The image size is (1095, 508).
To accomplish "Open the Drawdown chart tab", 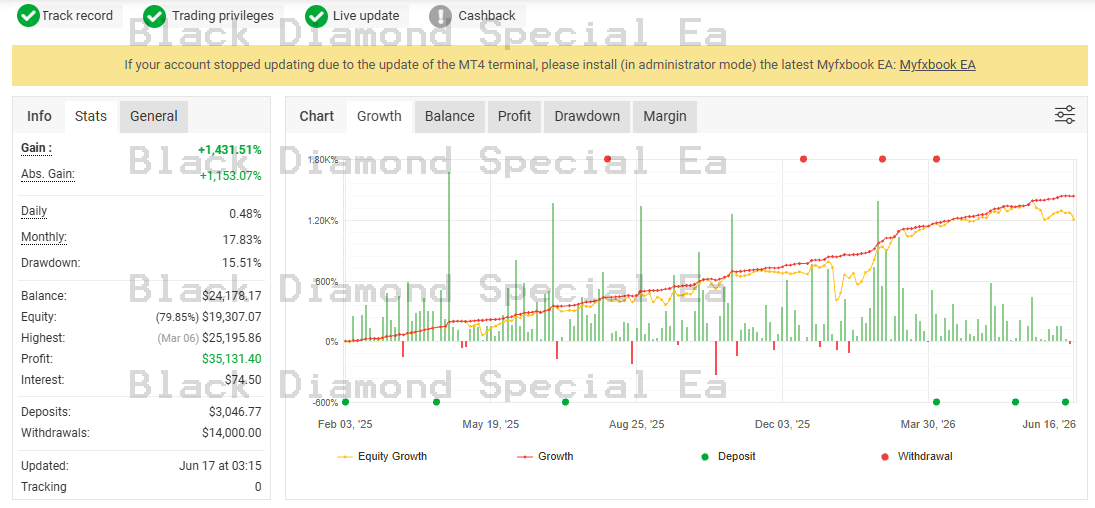I will tap(587, 116).
